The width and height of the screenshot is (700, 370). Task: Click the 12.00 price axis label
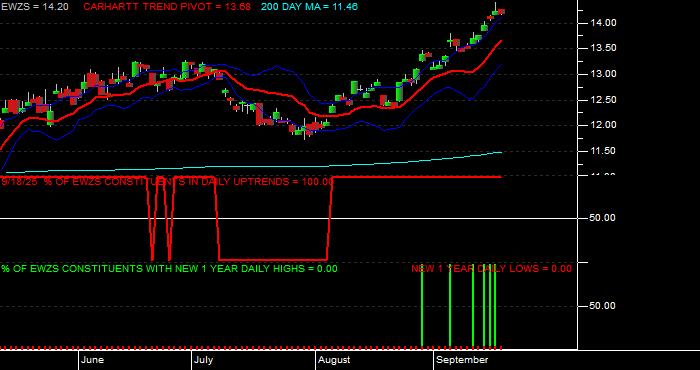(603, 125)
